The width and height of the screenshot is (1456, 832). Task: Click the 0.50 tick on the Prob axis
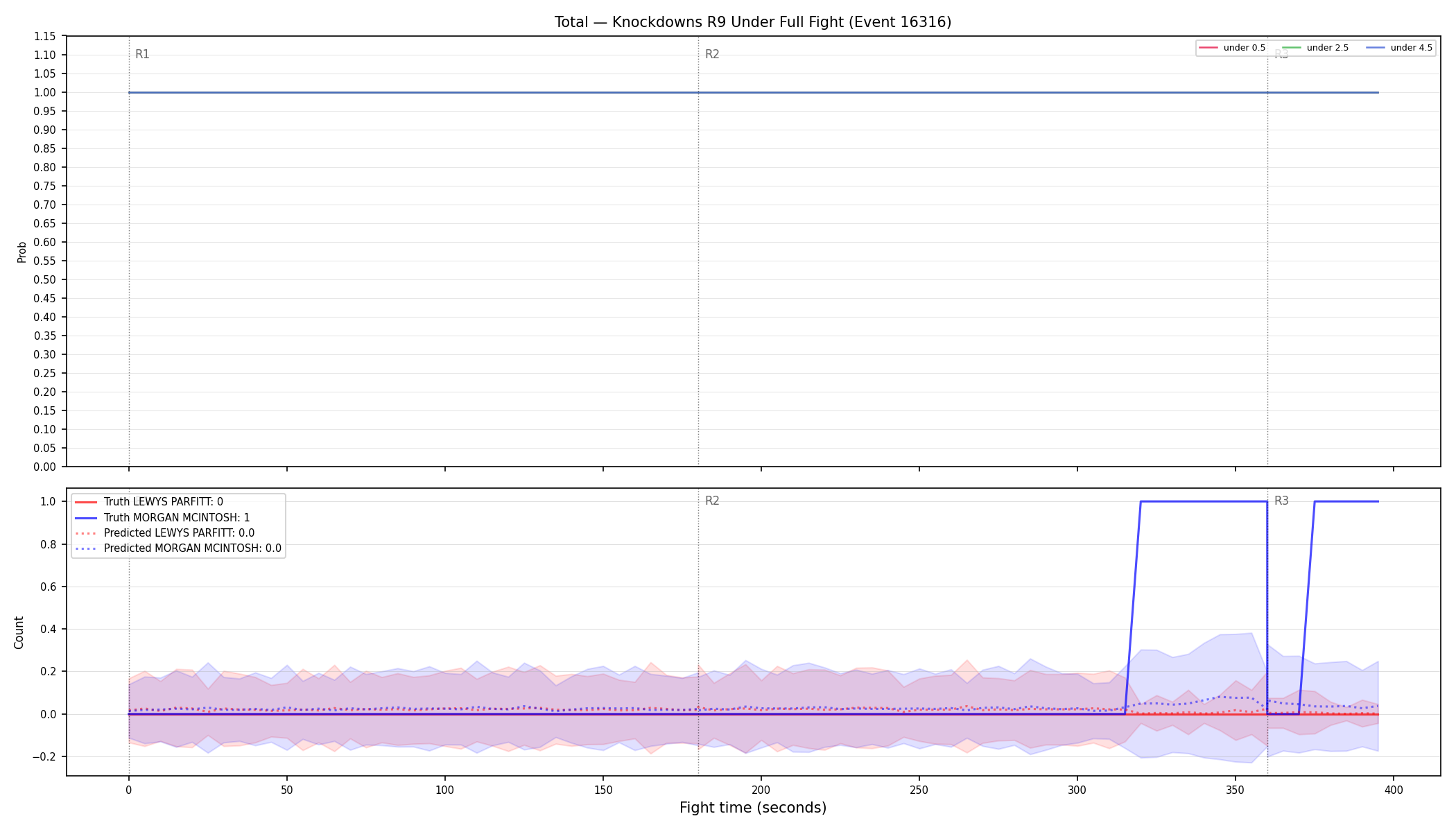[x=45, y=279]
